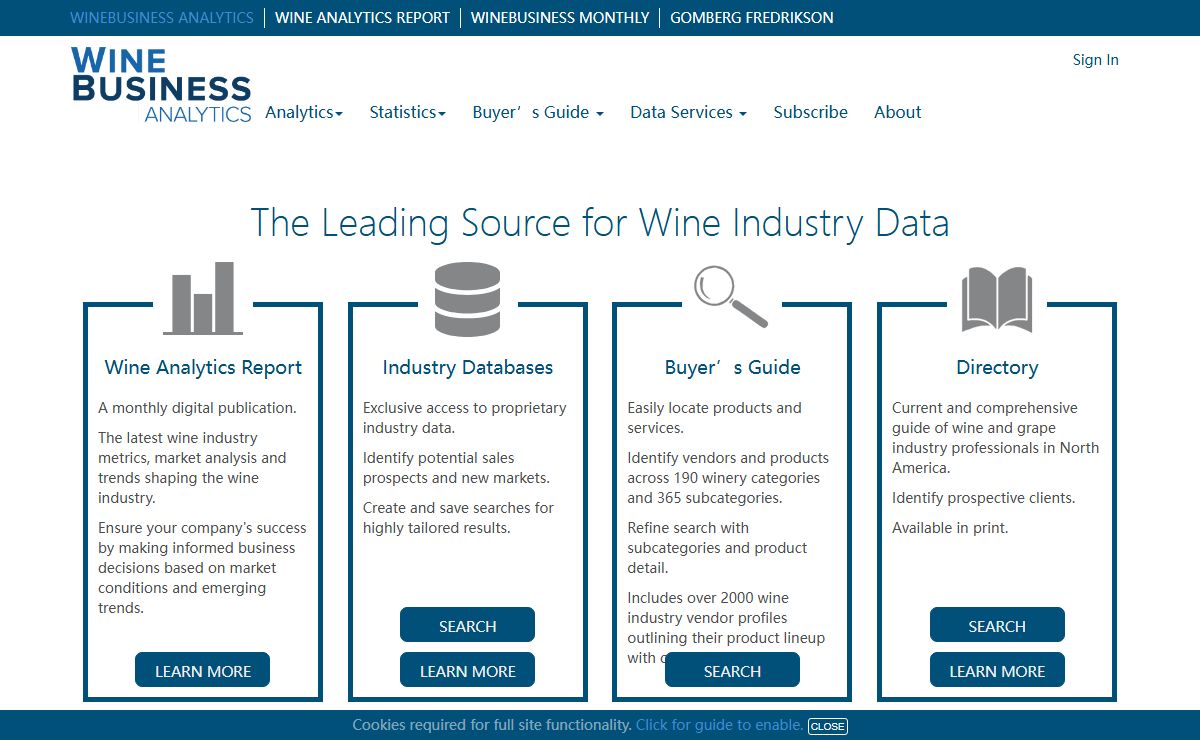Expand the Statistics dropdown menu
The height and width of the screenshot is (740, 1200).
408,112
